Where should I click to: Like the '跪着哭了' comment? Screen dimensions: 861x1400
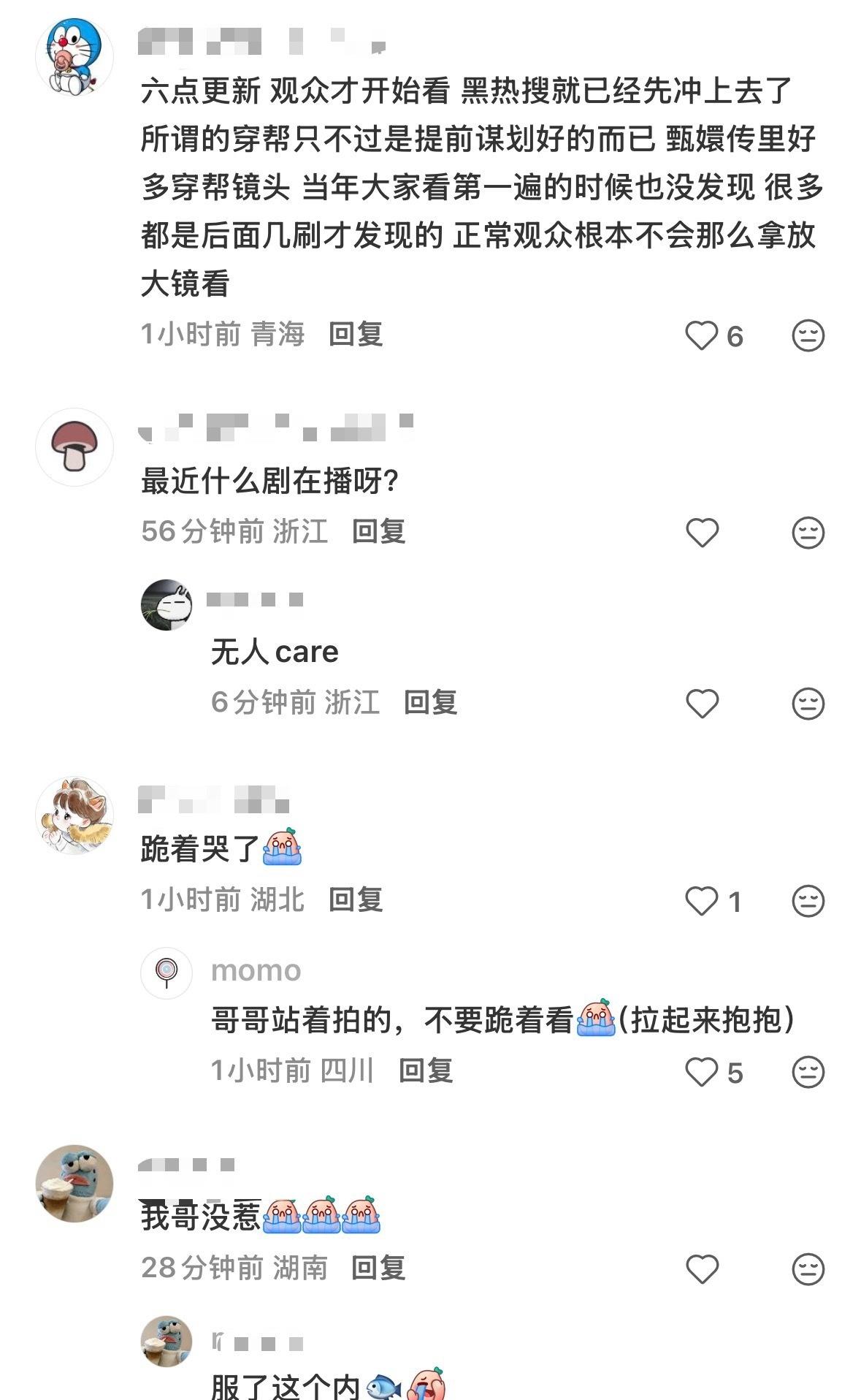tap(702, 901)
